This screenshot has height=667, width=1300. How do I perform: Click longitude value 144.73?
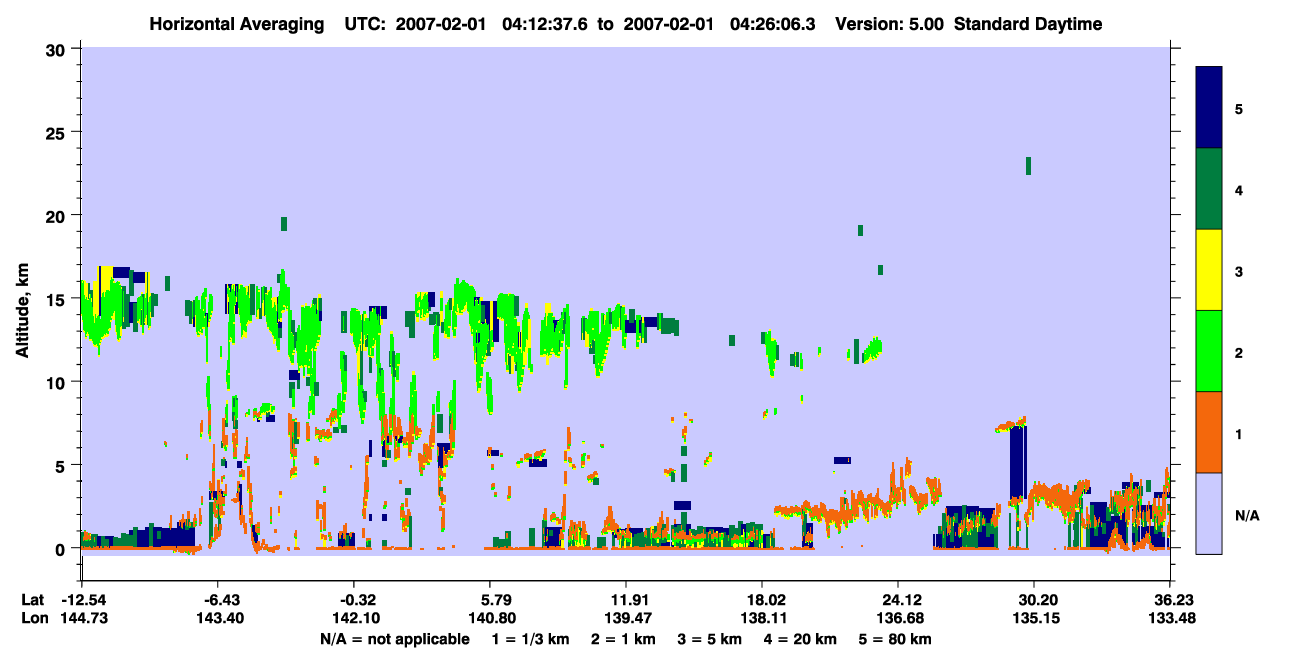(82, 618)
